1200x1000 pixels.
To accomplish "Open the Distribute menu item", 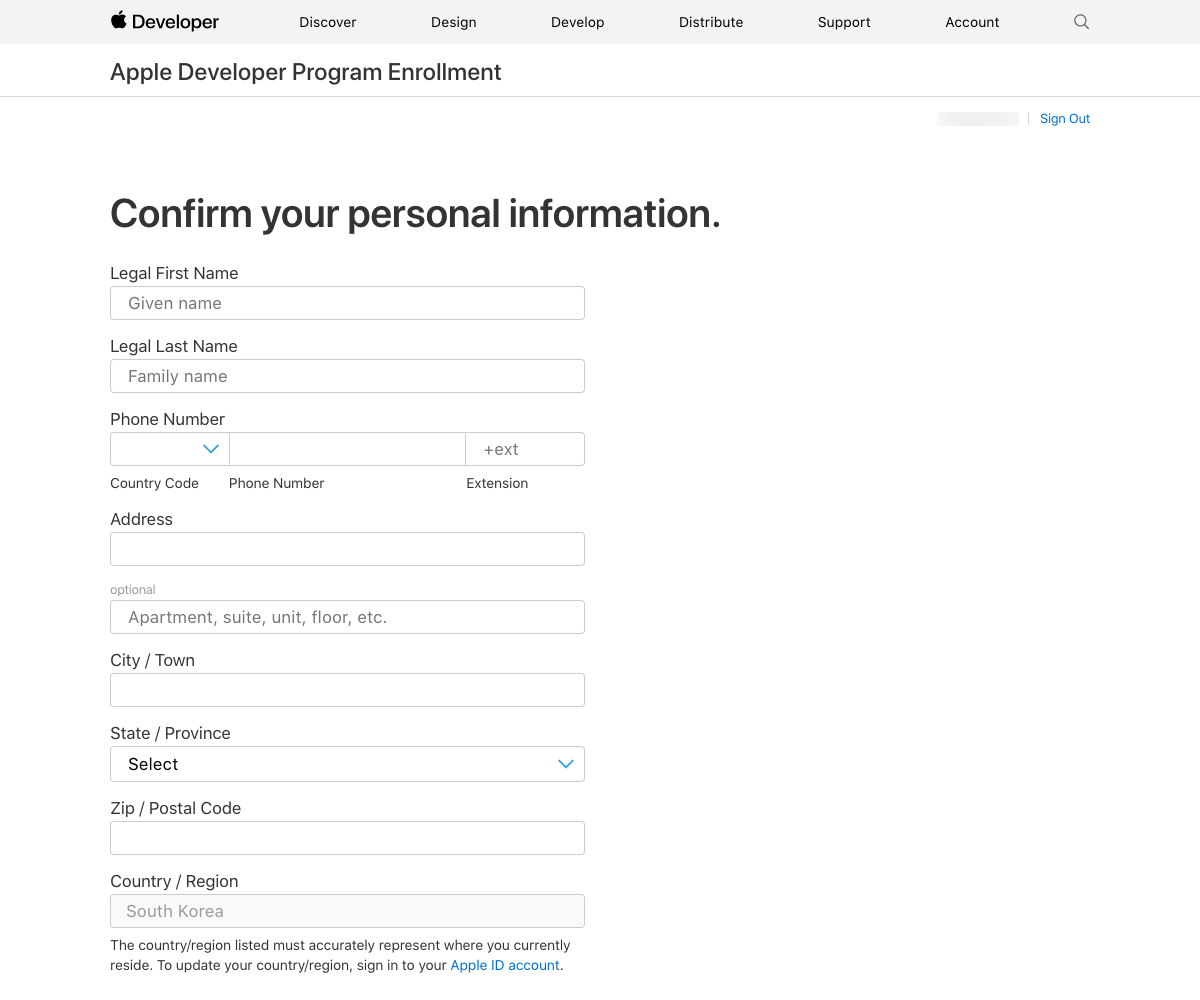I will 711,22.
